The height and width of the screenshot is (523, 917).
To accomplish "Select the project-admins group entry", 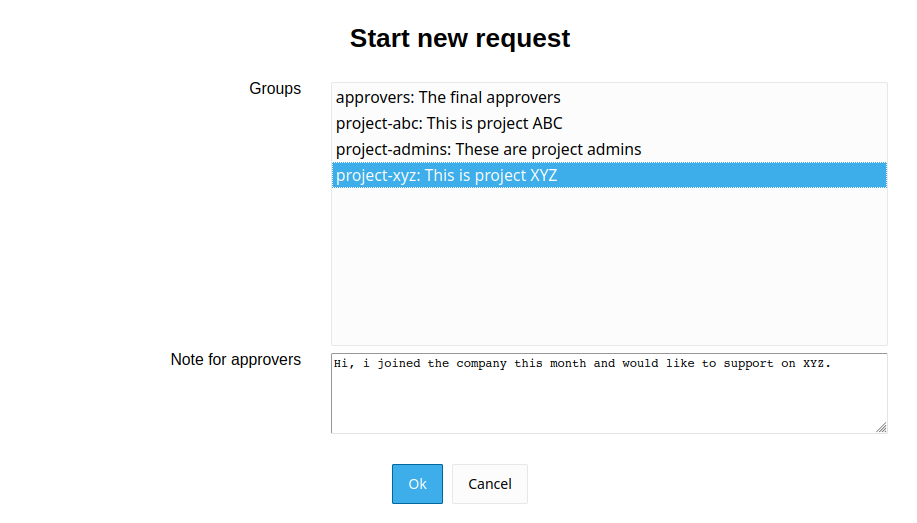I will coord(488,149).
